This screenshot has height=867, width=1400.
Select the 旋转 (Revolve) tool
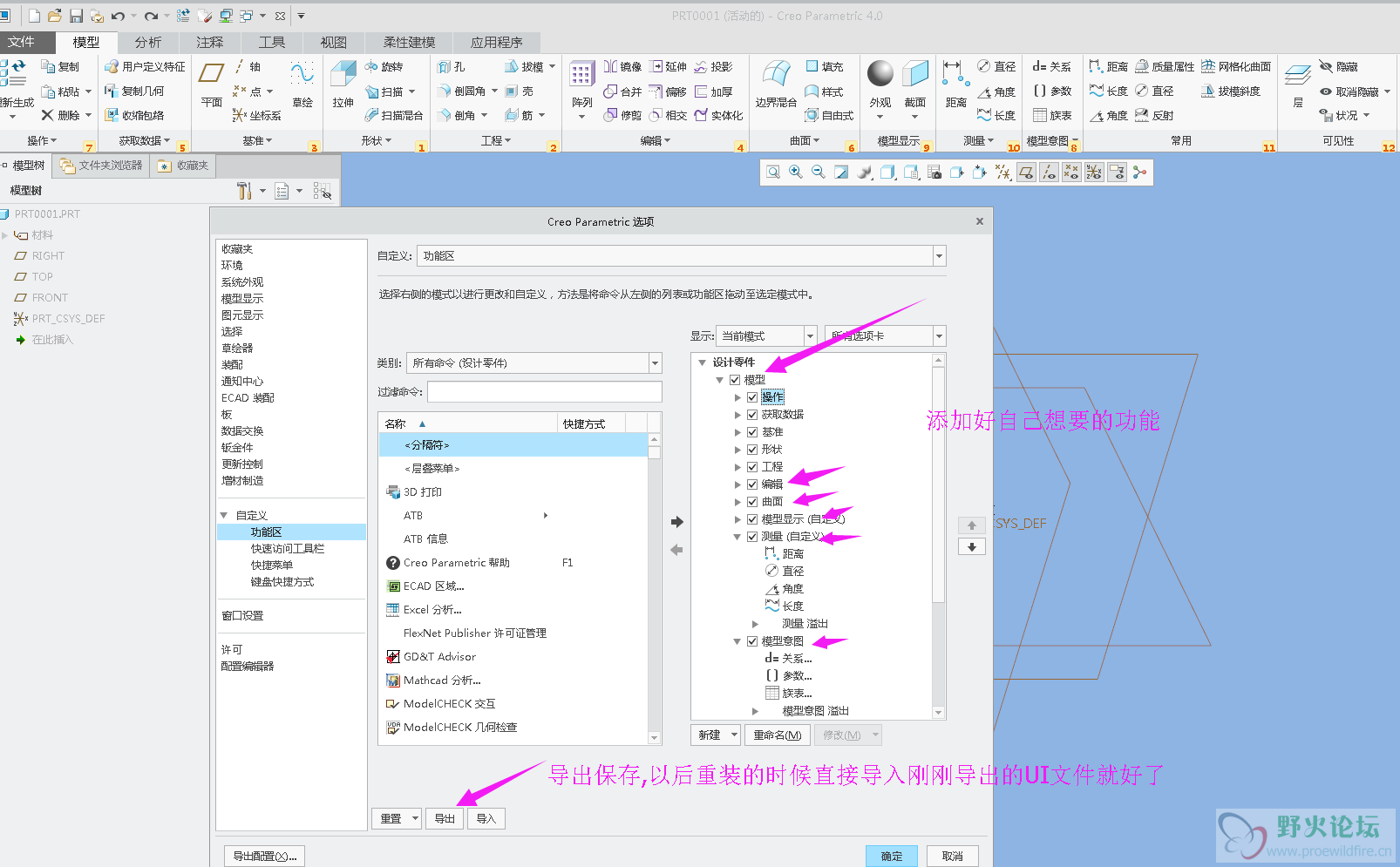384,66
